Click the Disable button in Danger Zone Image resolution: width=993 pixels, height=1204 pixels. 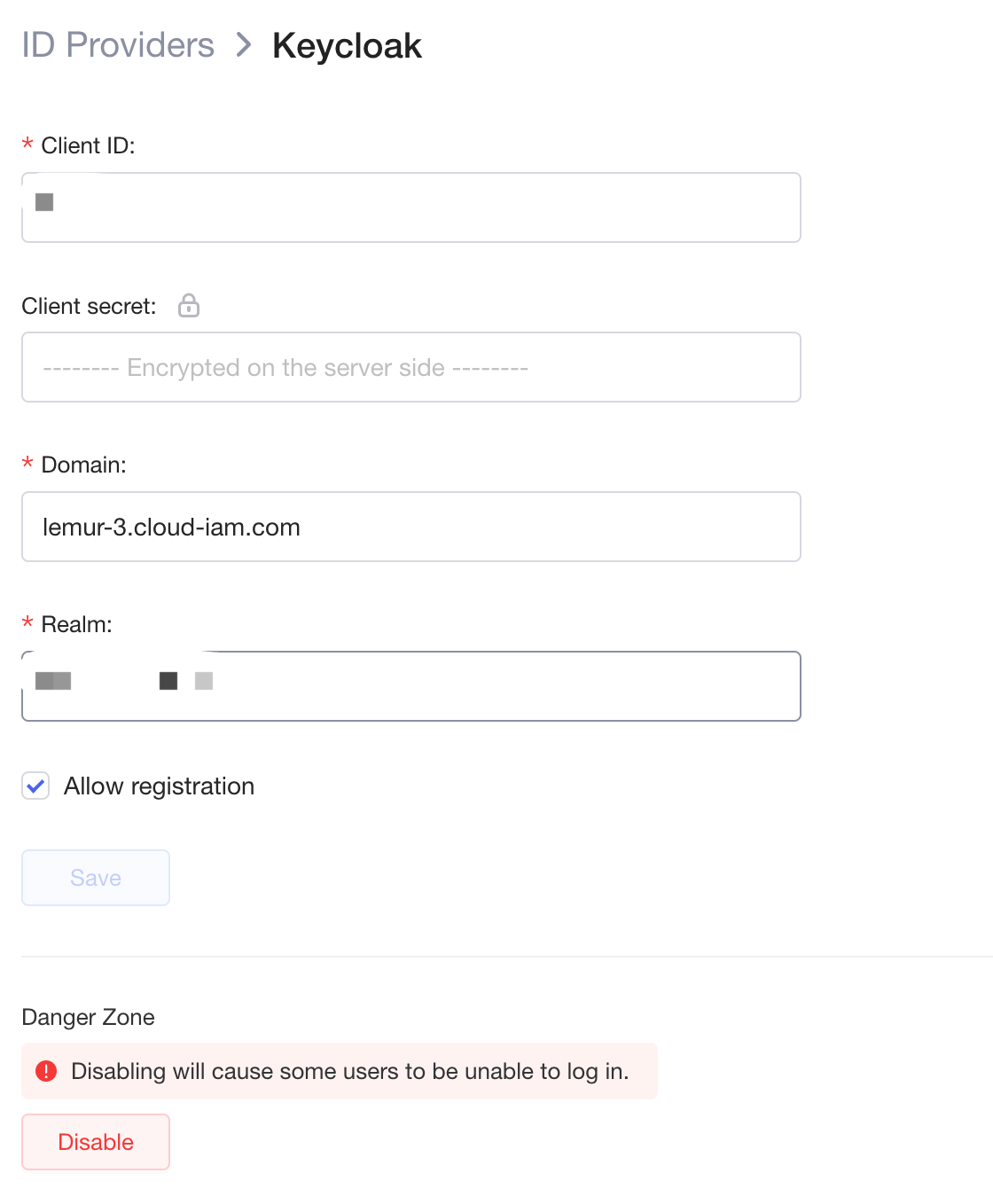pyautogui.click(x=95, y=1142)
